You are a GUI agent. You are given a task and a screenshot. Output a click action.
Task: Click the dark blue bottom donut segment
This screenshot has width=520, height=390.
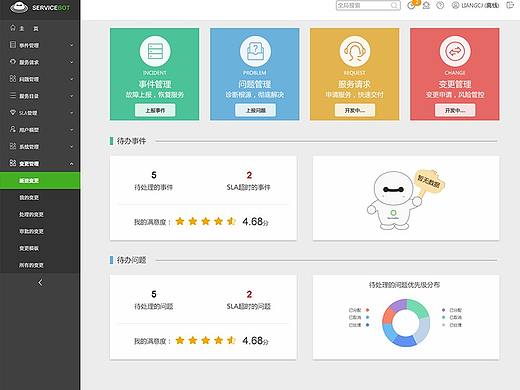(405, 341)
